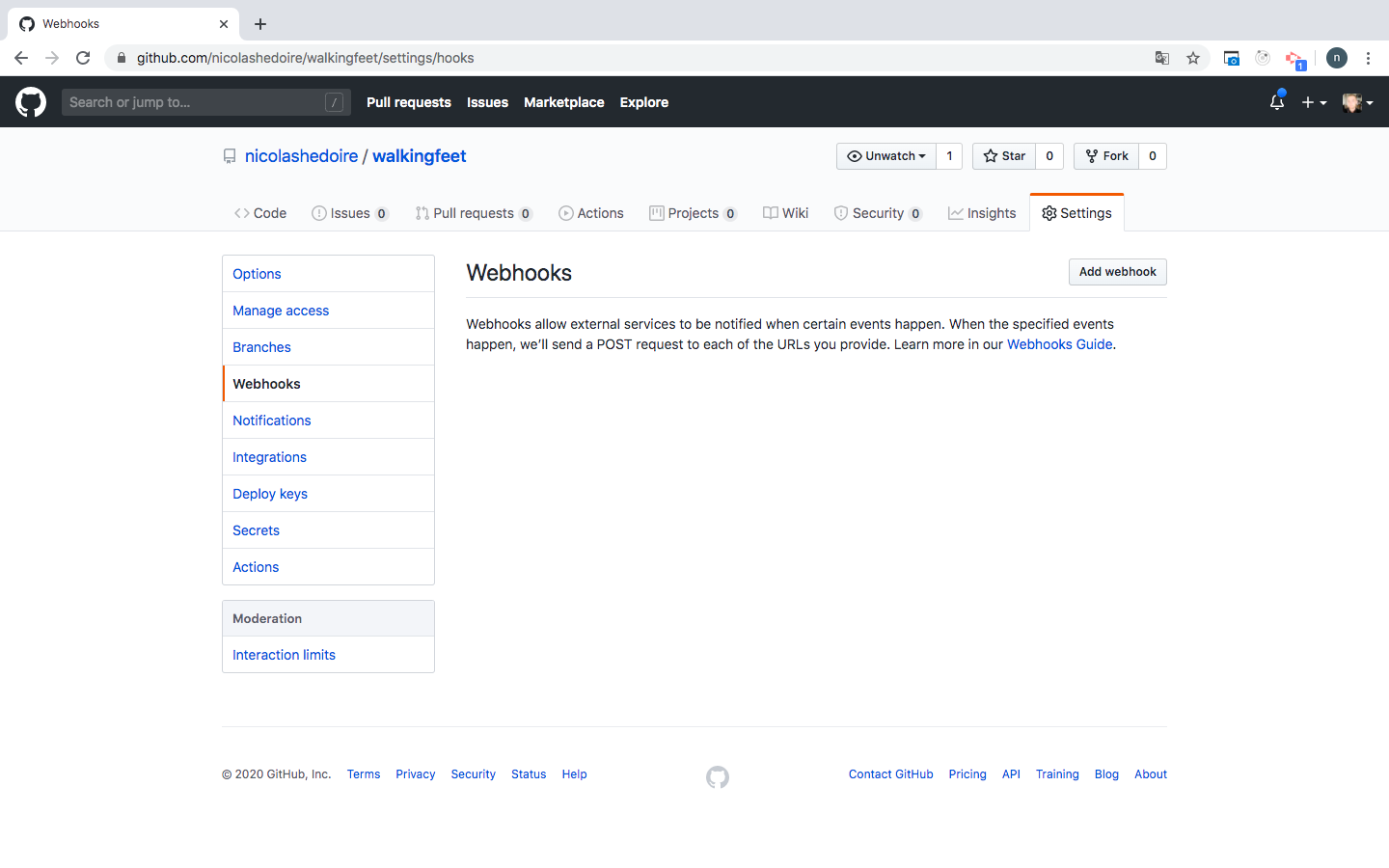Image resolution: width=1389 pixels, height=868 pixels.
Task: Switch to the Issues repo tab
Action: 350,213
